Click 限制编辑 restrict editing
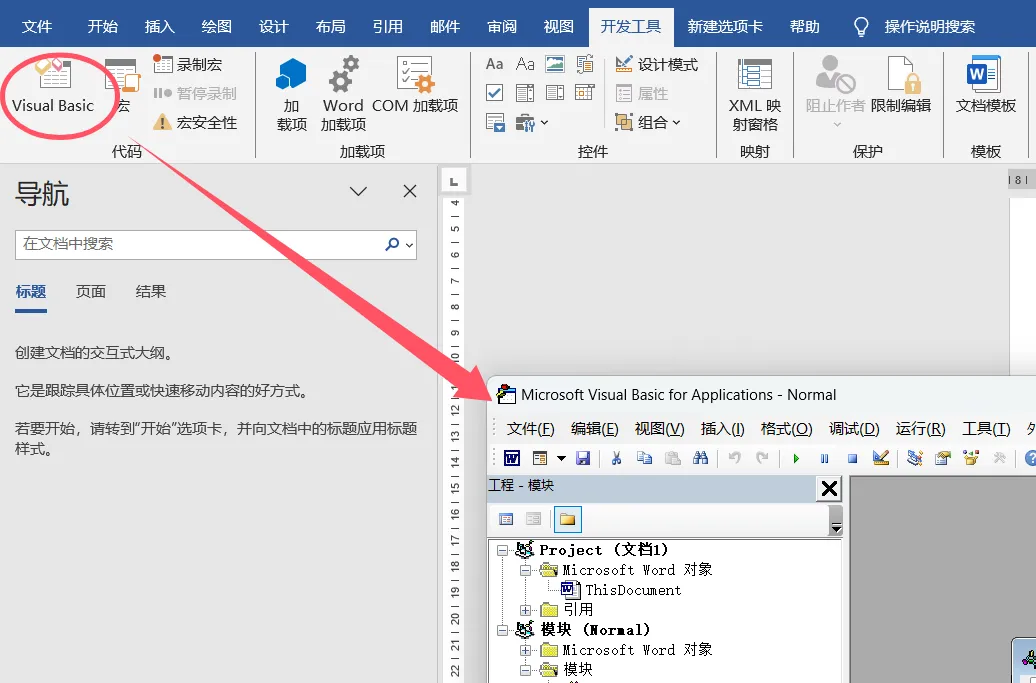This screenshot has height=683, width=1036. pos(901,86)
